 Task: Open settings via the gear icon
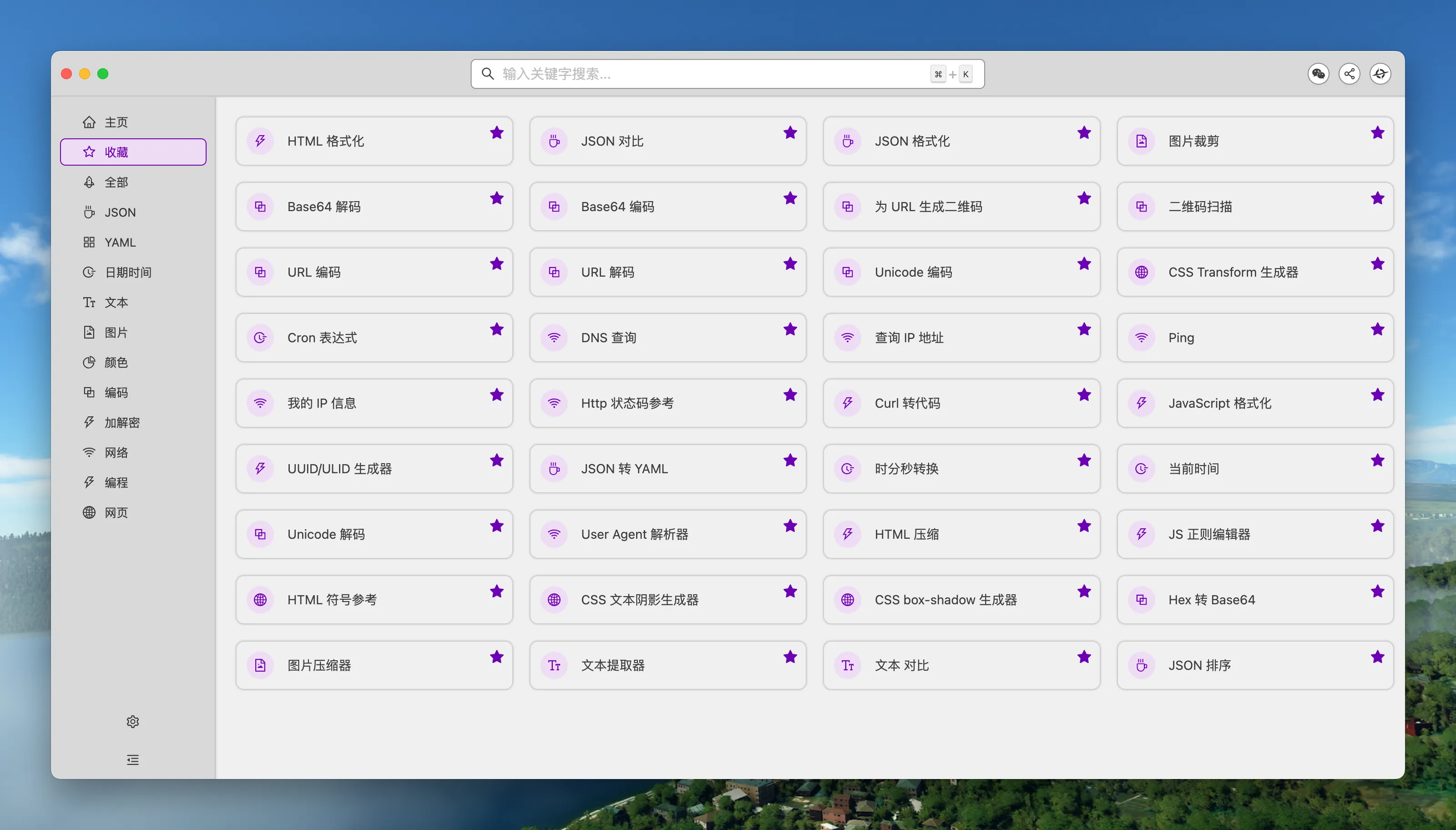(x=133, y=721)
